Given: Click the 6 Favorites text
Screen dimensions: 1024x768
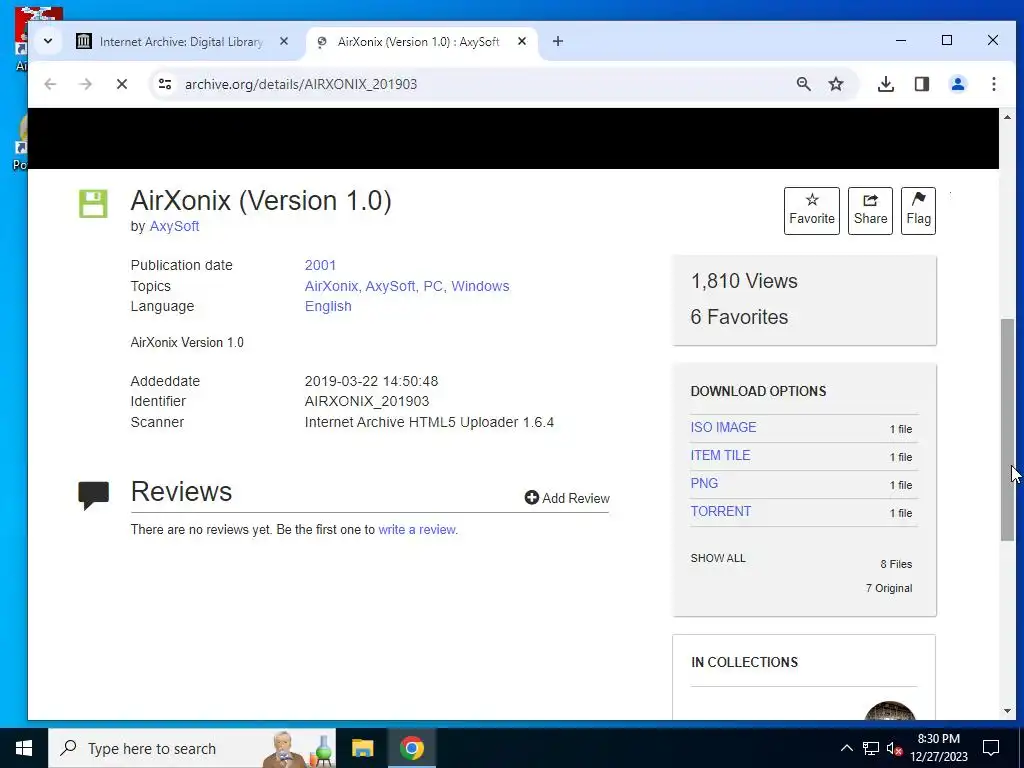Looking at the screenshot, I should point(739,317).
